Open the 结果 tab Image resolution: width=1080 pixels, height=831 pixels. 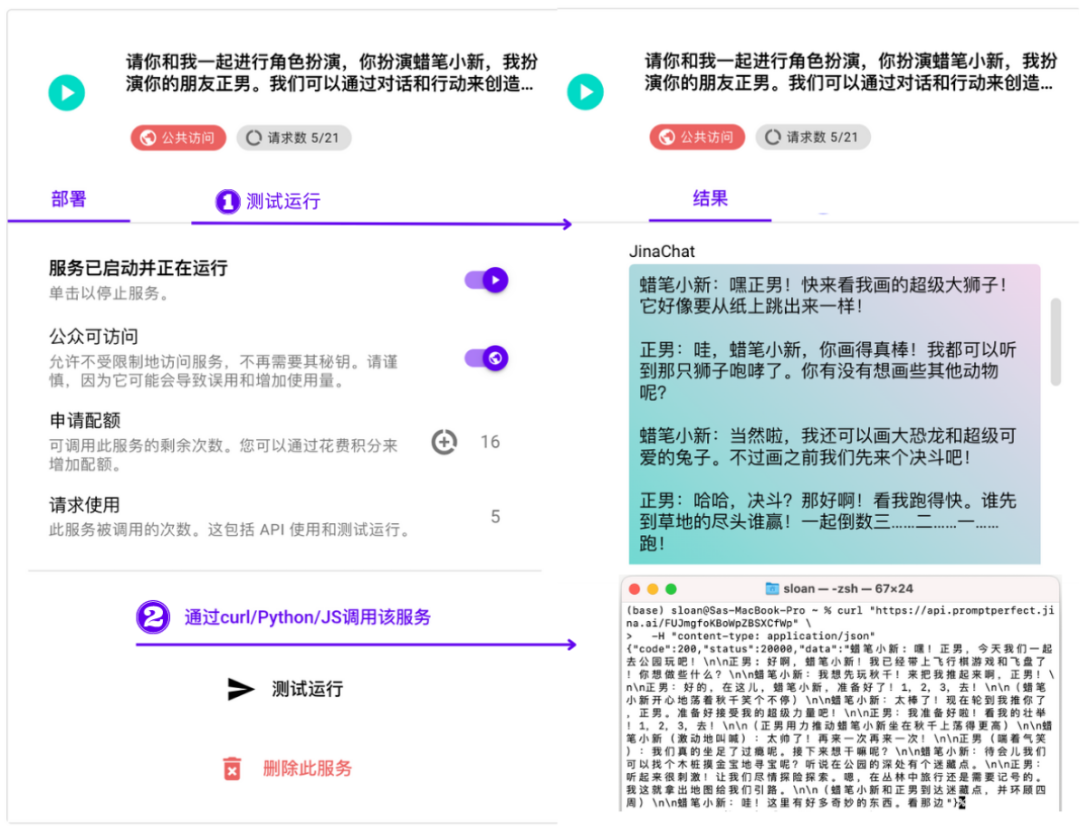[x=710, y=199]
